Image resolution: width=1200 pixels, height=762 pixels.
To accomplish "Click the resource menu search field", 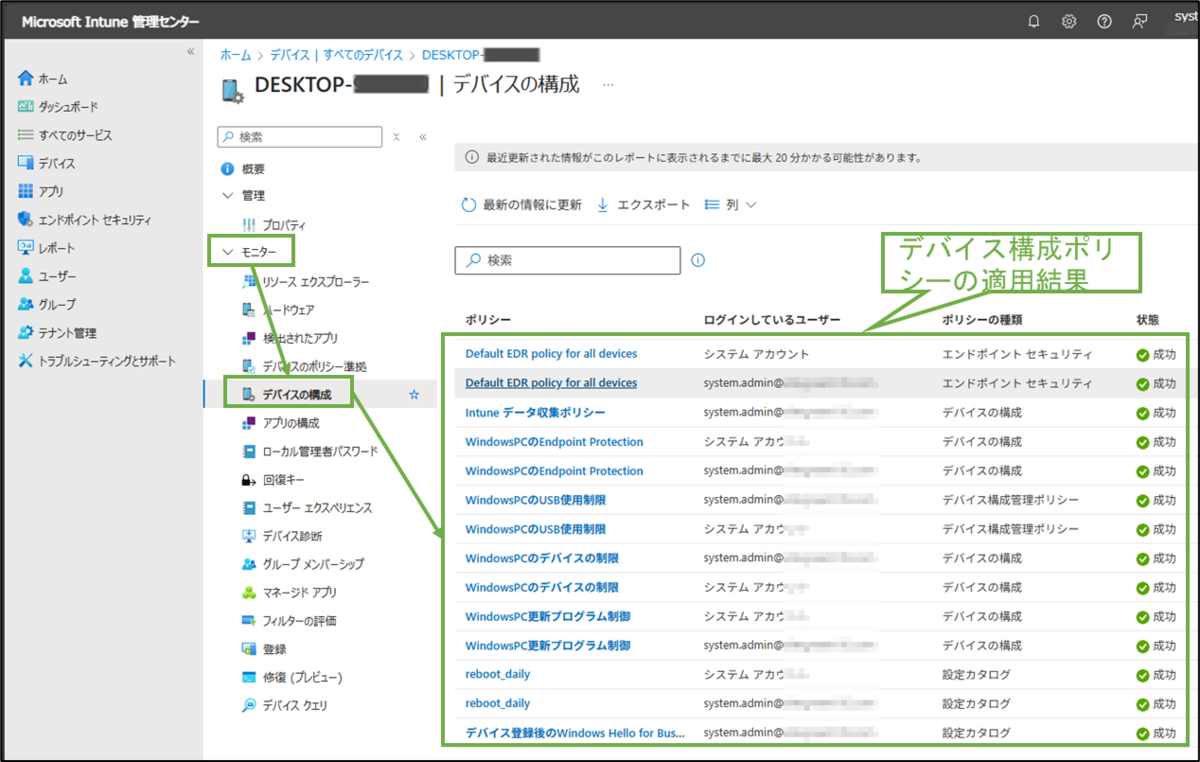I will 300,137.
